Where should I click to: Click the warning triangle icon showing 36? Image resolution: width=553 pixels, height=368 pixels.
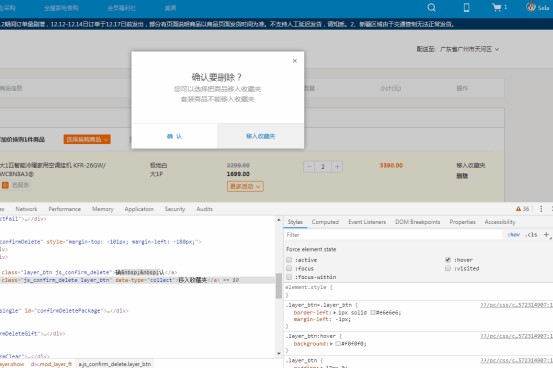[518, 209]
